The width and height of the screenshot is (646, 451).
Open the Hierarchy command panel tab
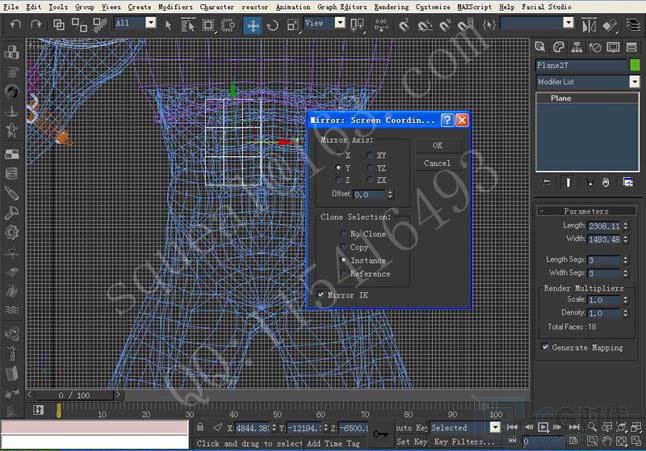[x=576, y=47]
